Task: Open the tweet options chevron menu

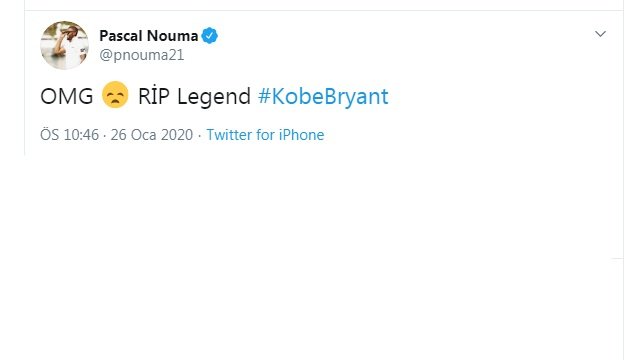Action: (600, 34)
